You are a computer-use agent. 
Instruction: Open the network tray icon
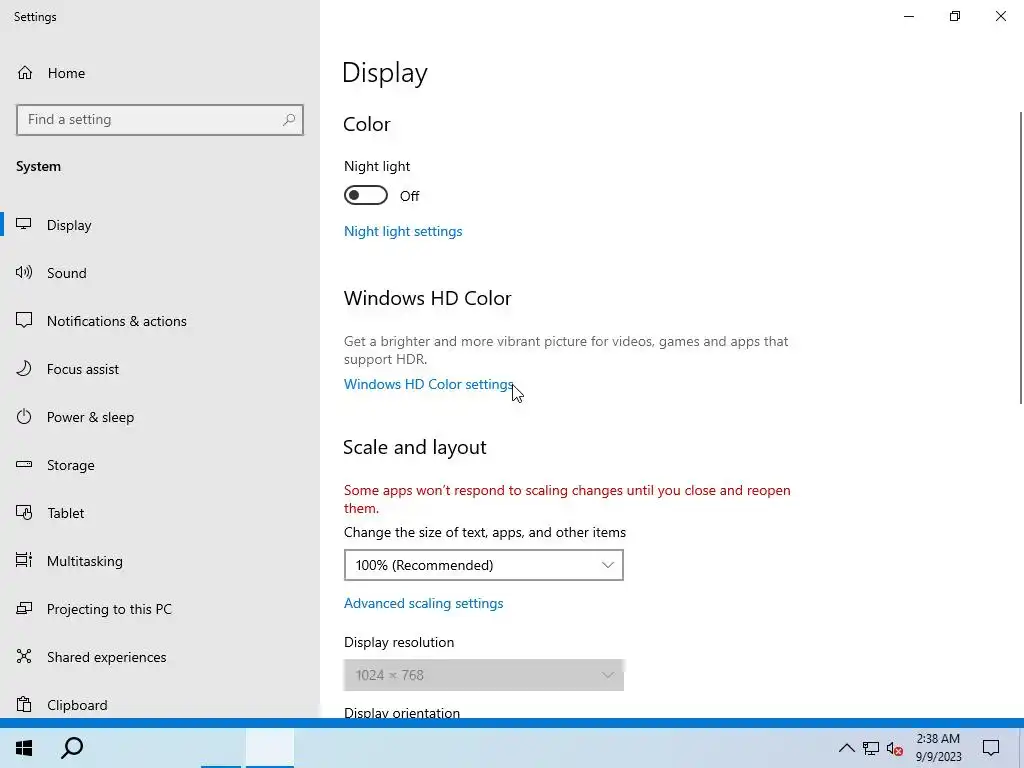[871, 748]
